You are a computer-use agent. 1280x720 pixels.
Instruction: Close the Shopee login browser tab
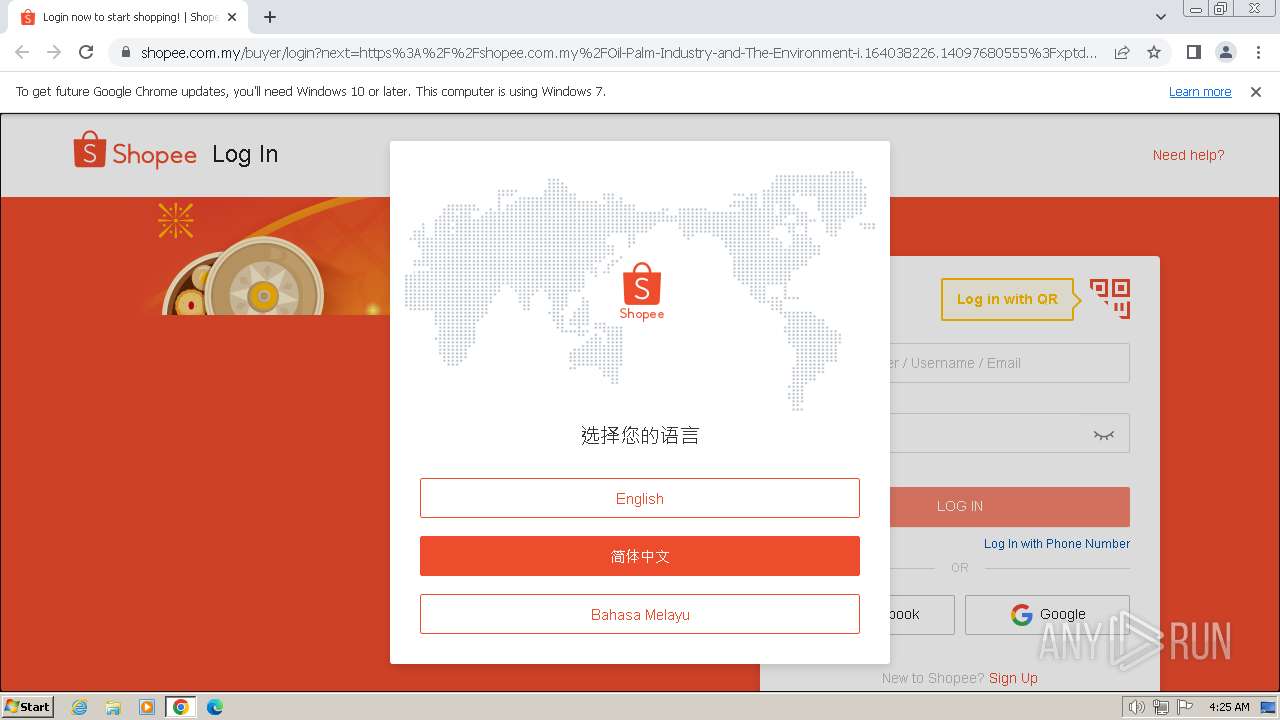(232, 17)
